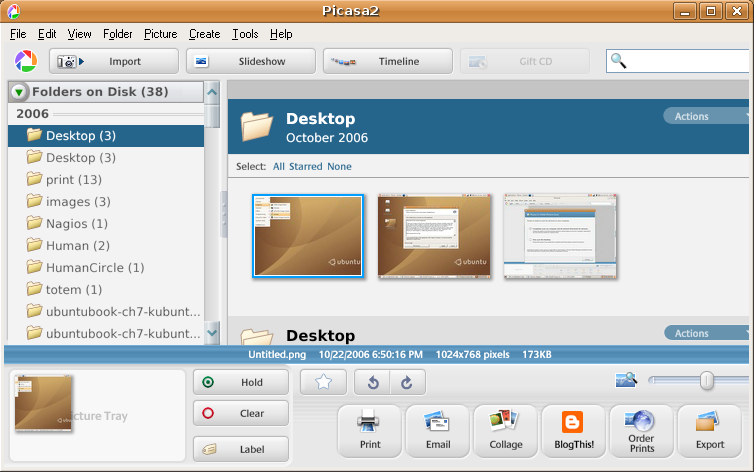Select Starred pictures link
Screen dimensions: 754x472
[306, 166]
